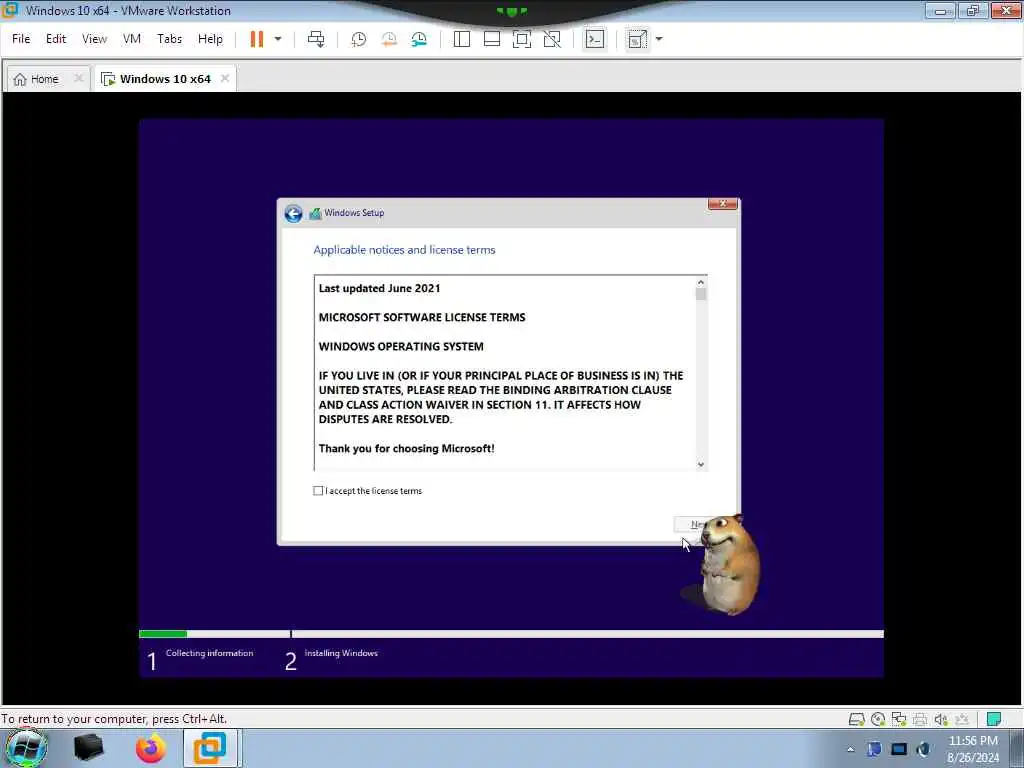Click the license text scroll up arrow
Screen dimensions: 1024x768
coord(701,283)
